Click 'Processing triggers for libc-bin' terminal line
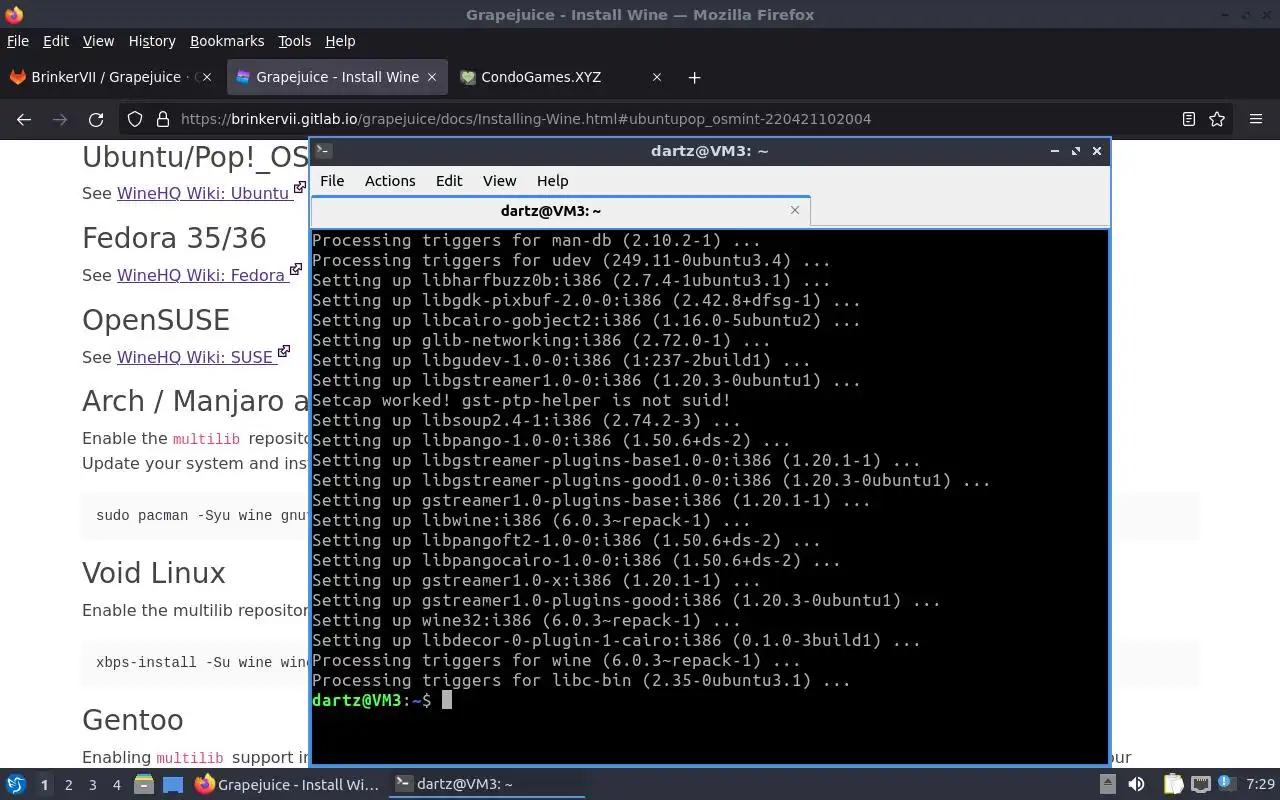1280x800 pixels. (x=581, y=680)
